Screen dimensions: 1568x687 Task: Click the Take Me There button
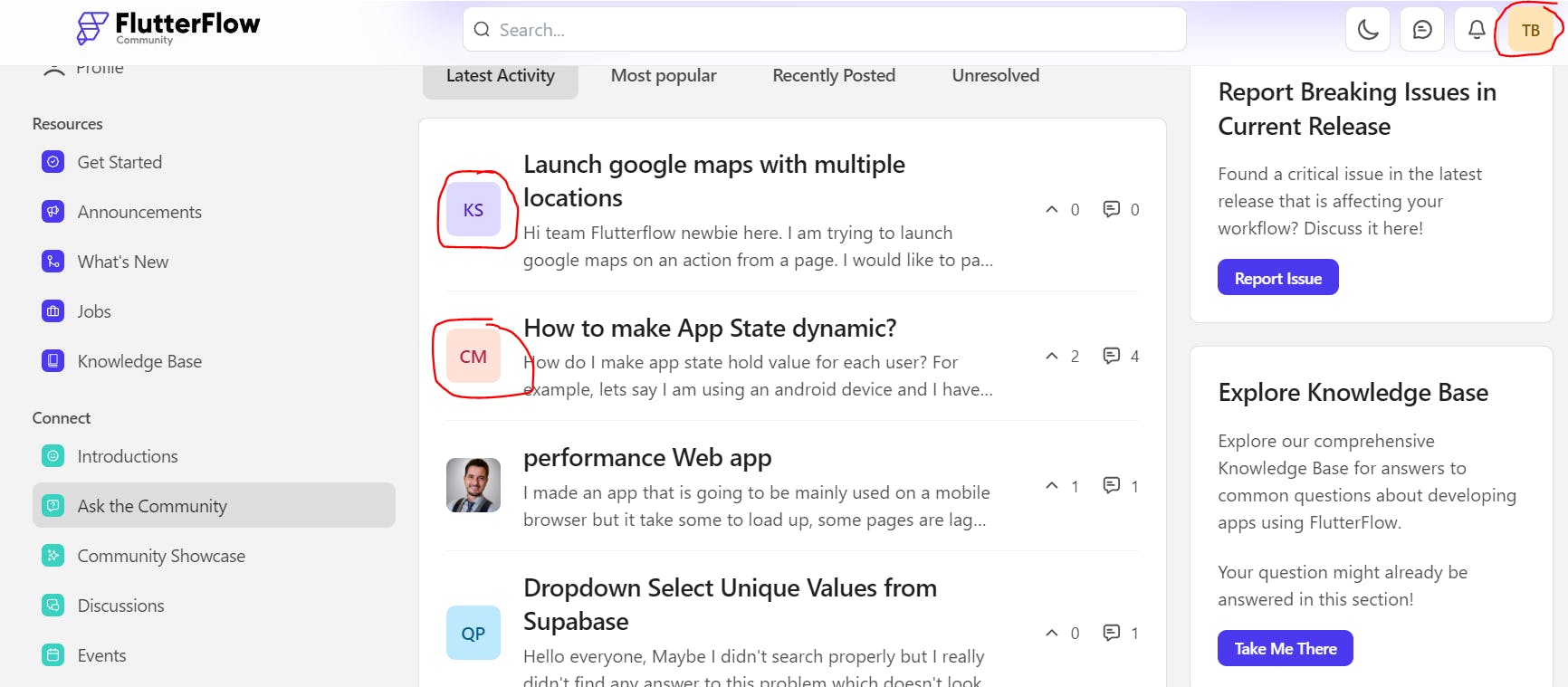click(x=1285, y=648)
